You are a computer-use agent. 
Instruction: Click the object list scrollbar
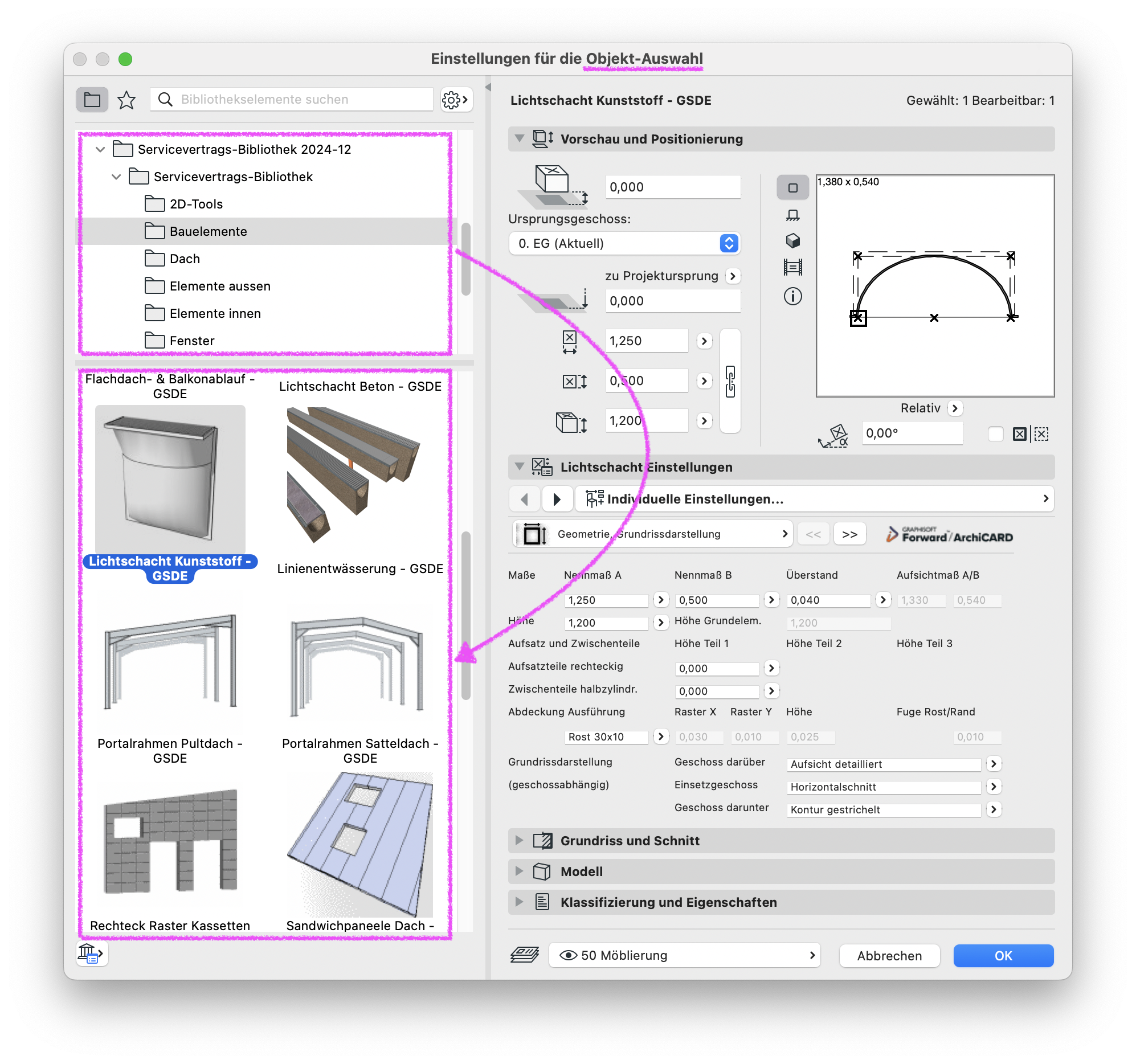pos(465,615)
